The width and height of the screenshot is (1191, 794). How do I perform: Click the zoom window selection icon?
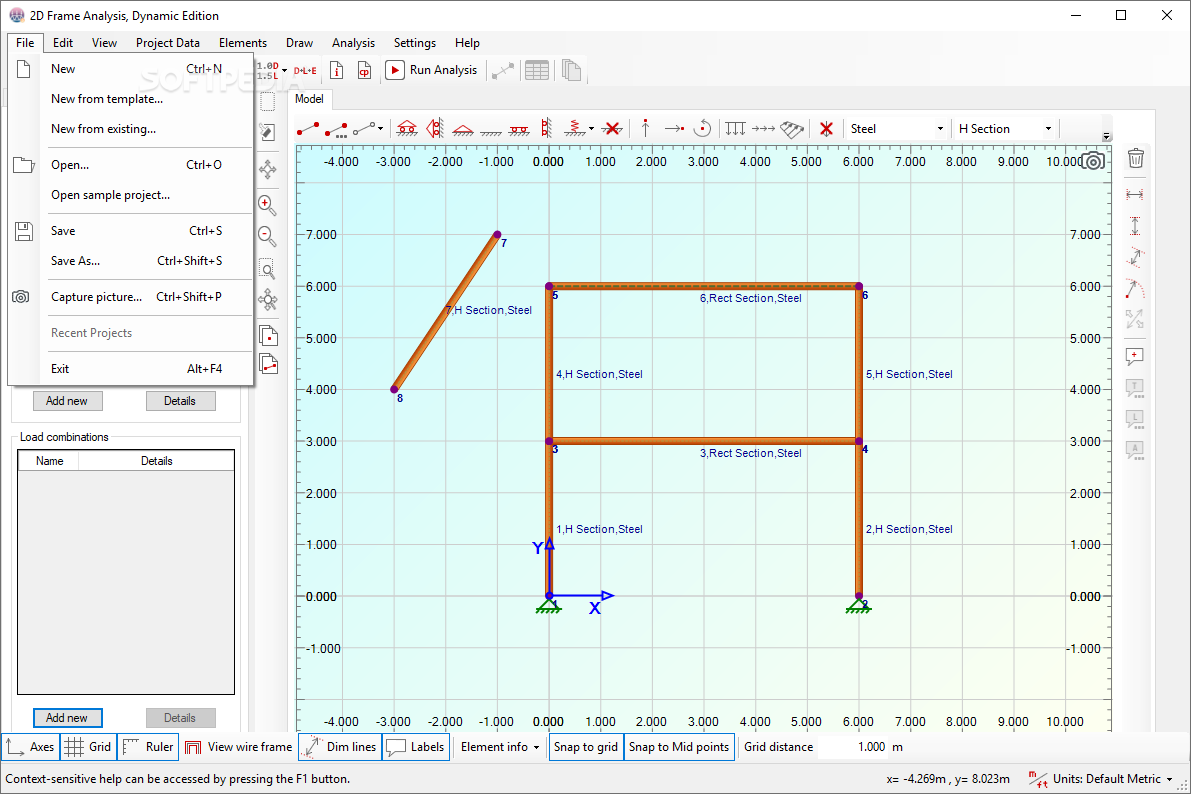(267, 269)
